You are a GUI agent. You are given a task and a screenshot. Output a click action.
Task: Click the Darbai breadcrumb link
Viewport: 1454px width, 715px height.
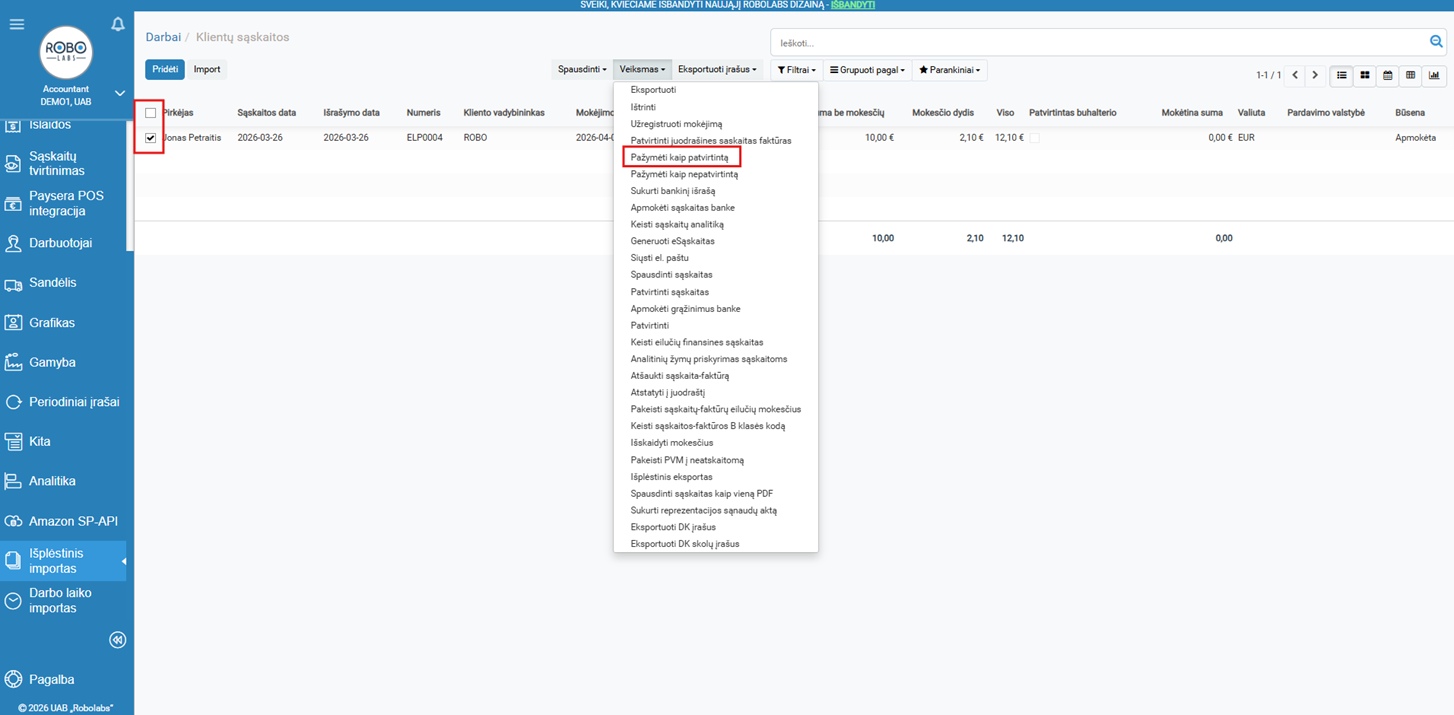tap(163, 37)
